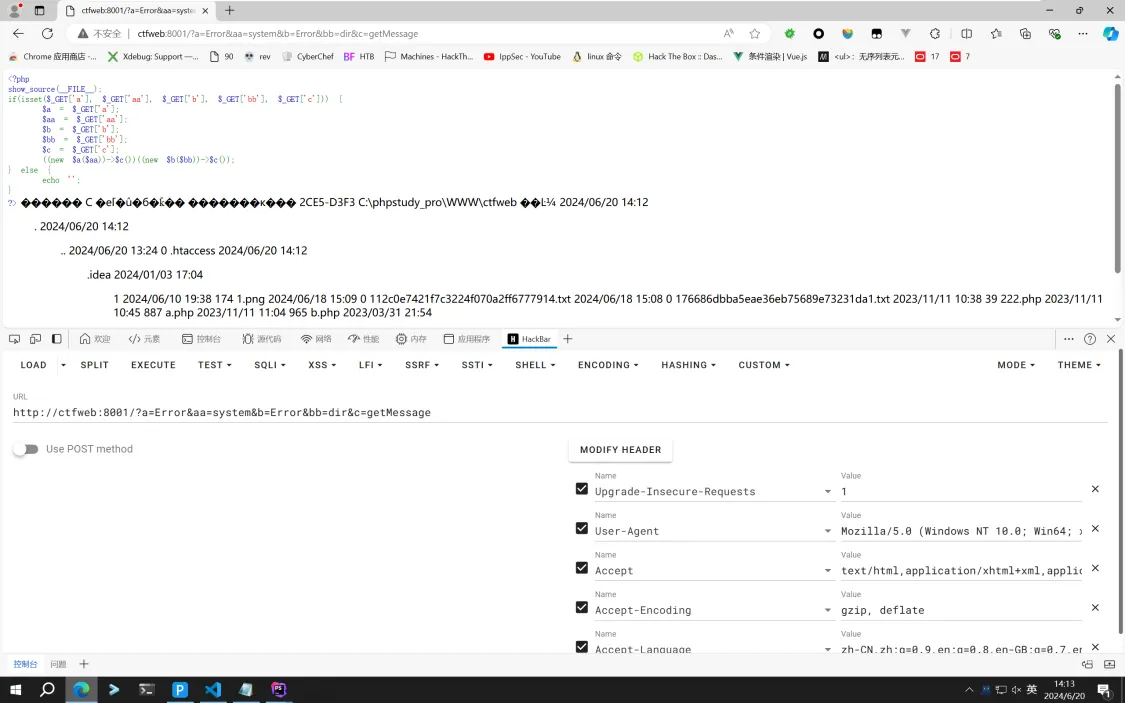Open the browser Settings and more menu
The width and height of the screenshot is (1125, 703).
1083,34
